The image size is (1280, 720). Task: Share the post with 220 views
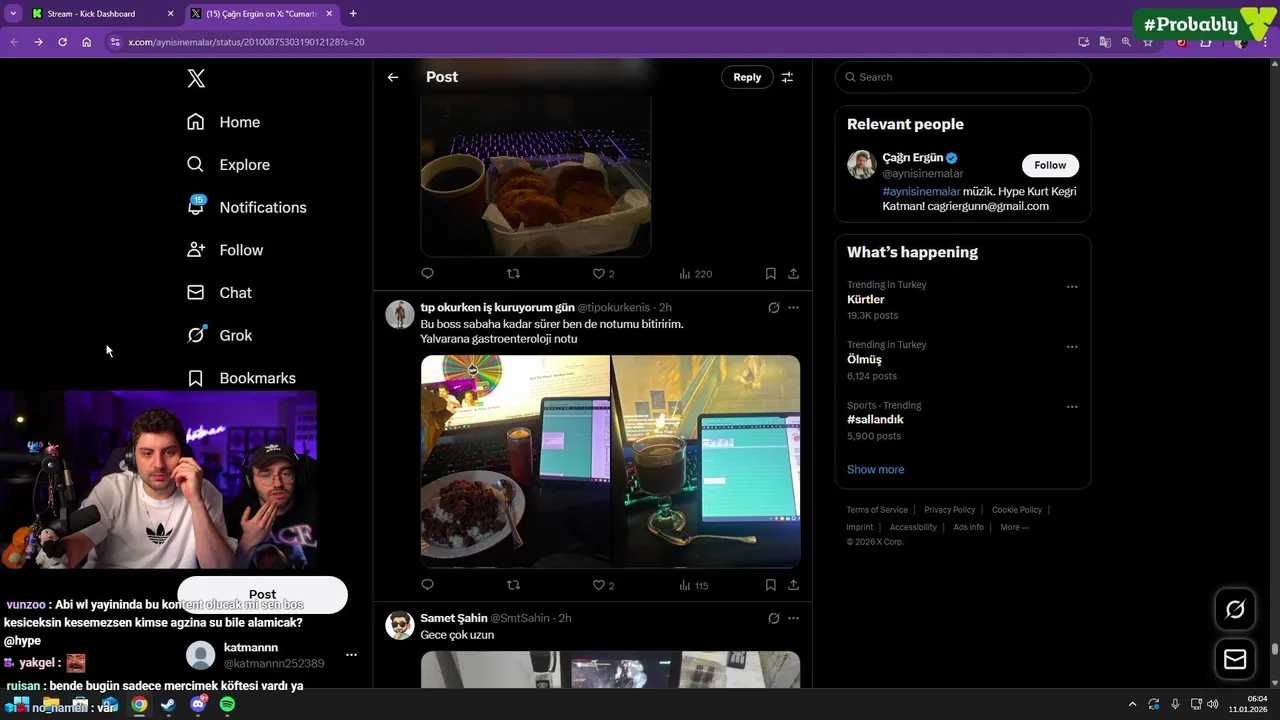[x=793, y=273]
